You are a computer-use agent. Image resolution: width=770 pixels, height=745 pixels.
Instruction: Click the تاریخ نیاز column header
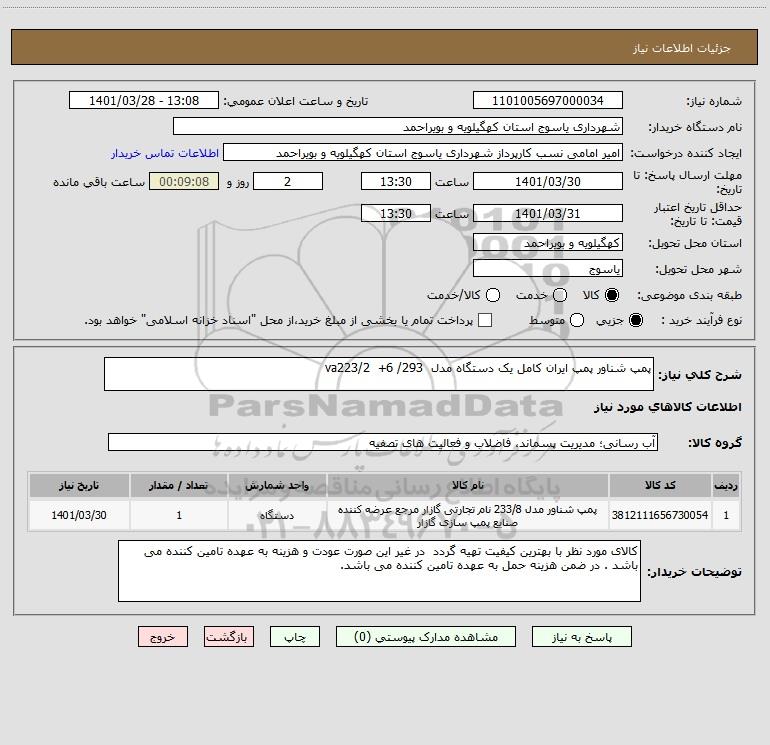79,485
